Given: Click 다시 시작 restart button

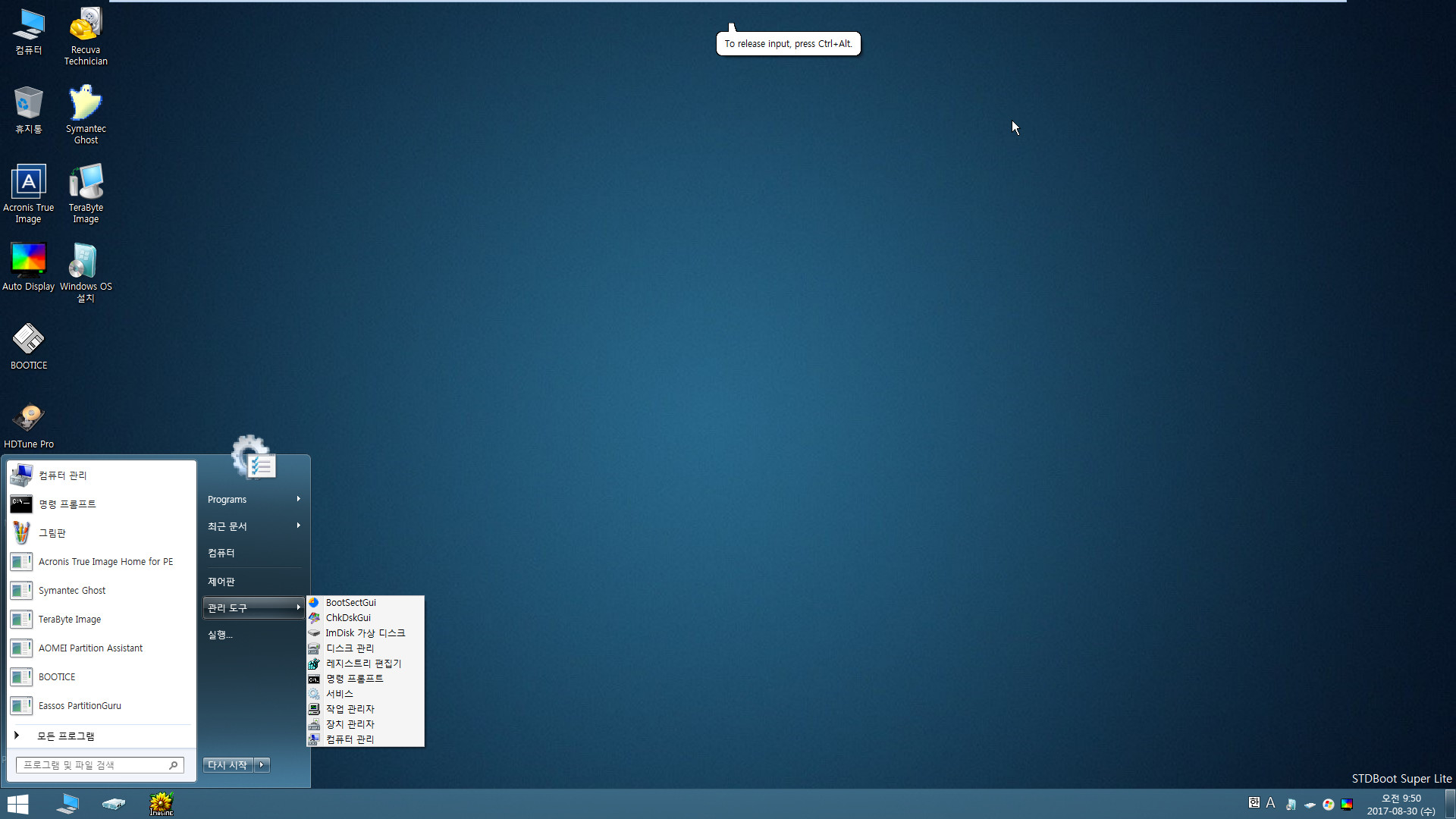Looking at the screenshot, I should click(227, 765).
